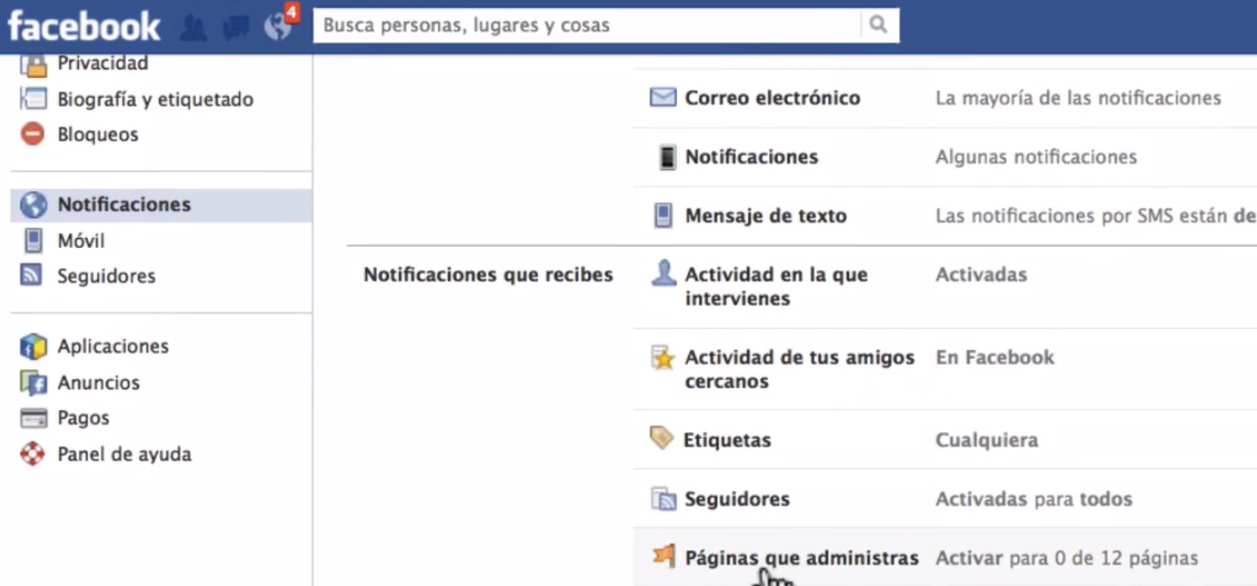
Task: Open 'Actividad en la que intervienes' row
Action: click(945, 287)
